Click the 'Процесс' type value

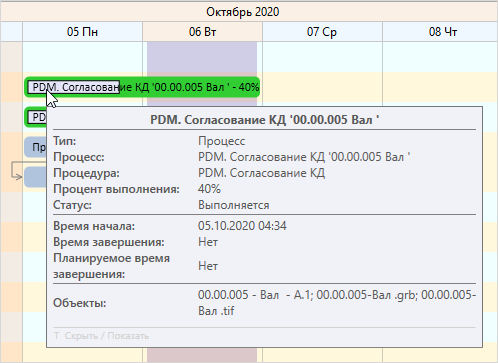tap(222, 141)
